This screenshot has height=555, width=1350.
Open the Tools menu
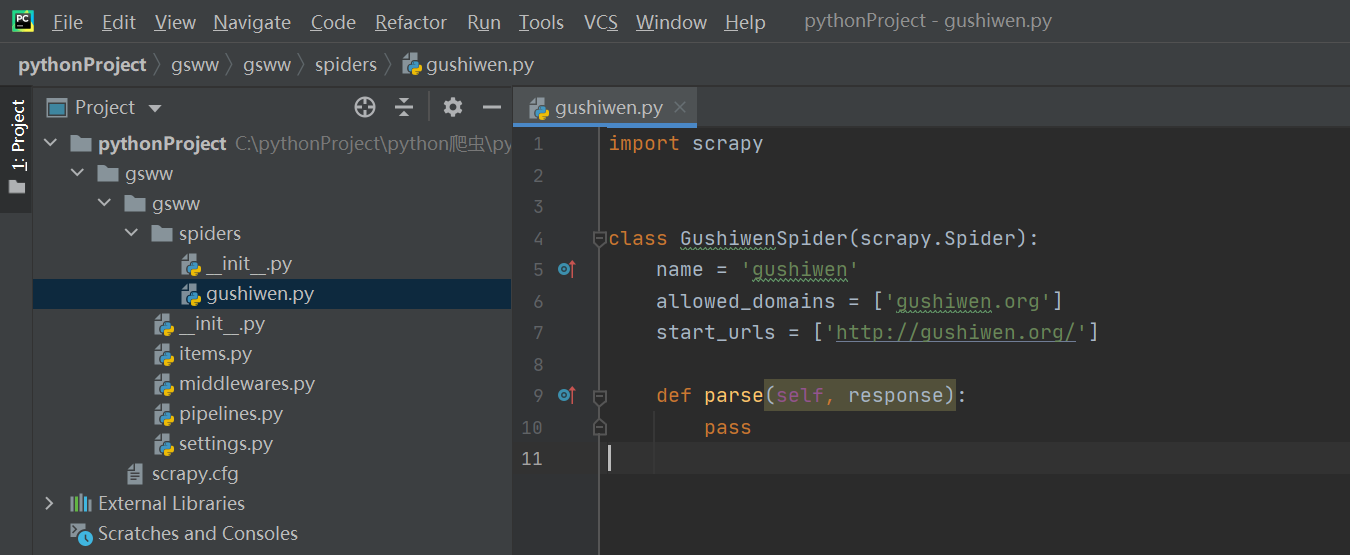coord(541,22)
